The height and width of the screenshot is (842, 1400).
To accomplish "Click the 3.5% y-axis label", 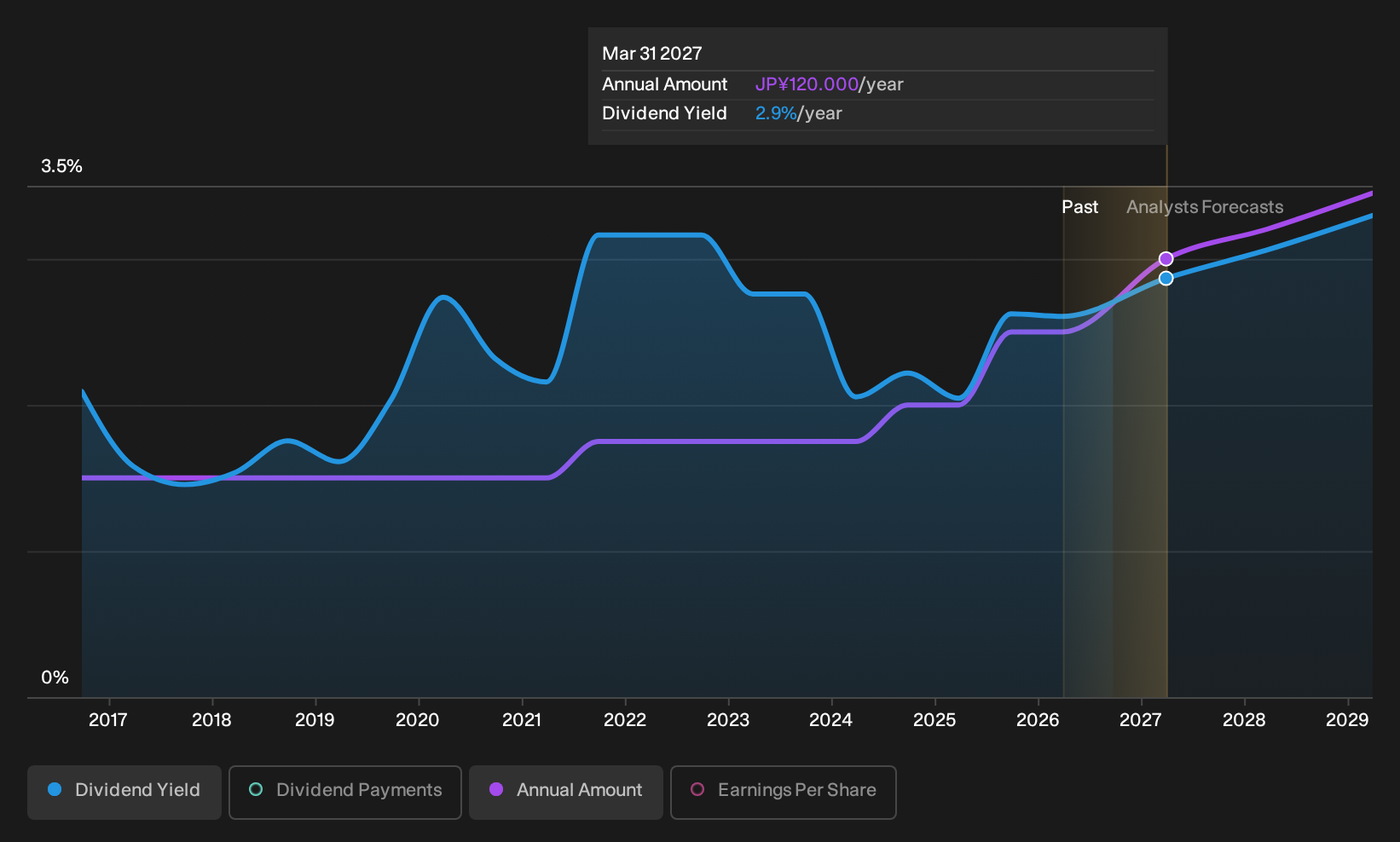I will pos(62,166).
